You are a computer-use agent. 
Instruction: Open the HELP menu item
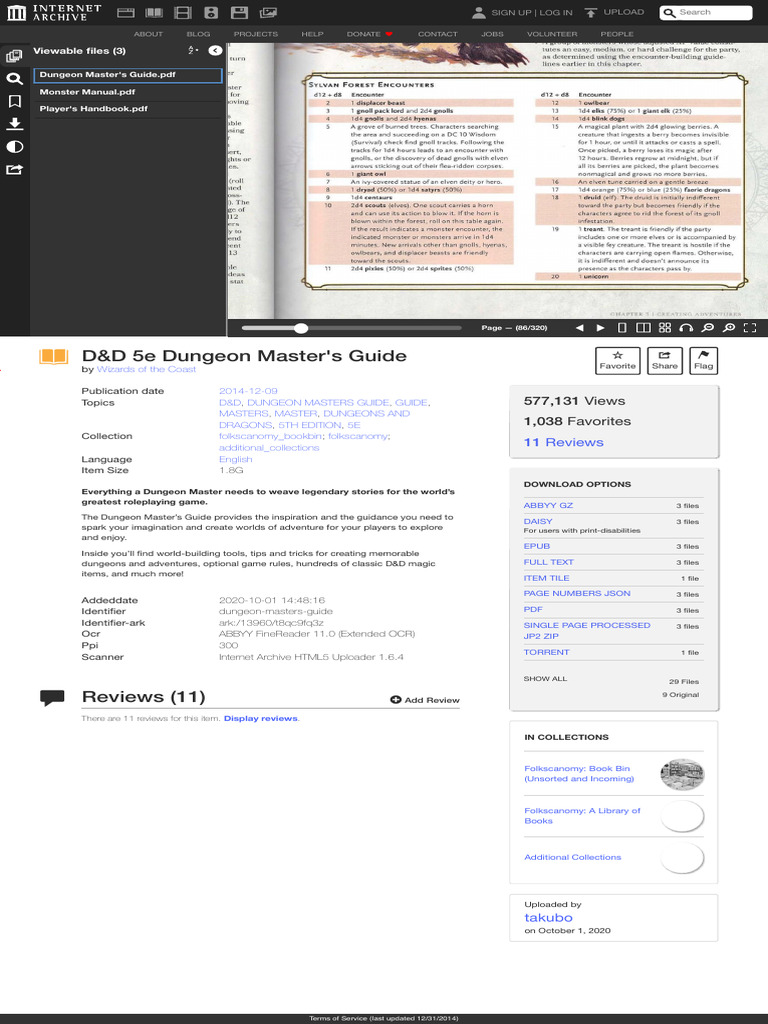(312, 34)
